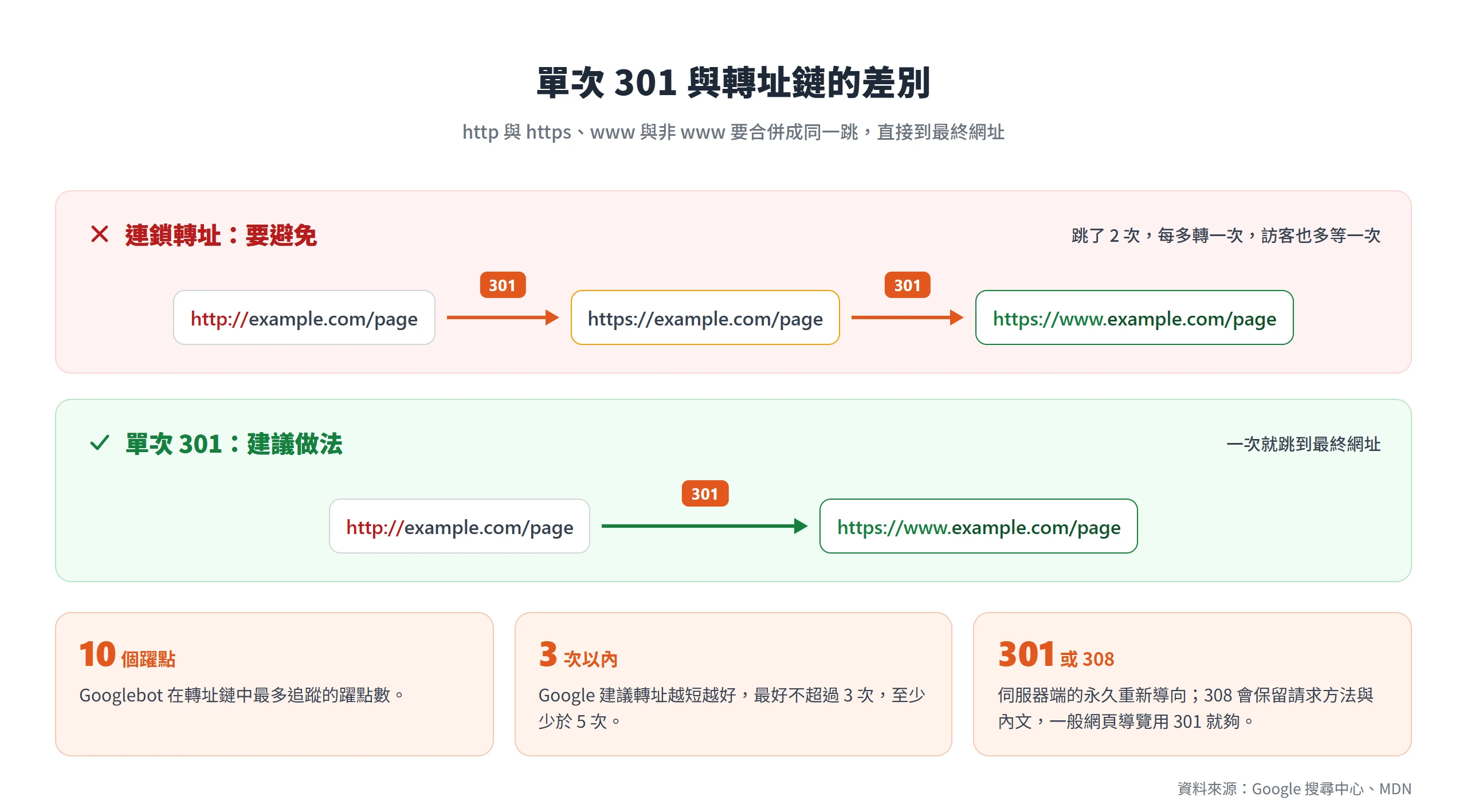Select https://www.example.com/page box in the green panel
This screenshot has height=812, width=1467.
(978, 526)
